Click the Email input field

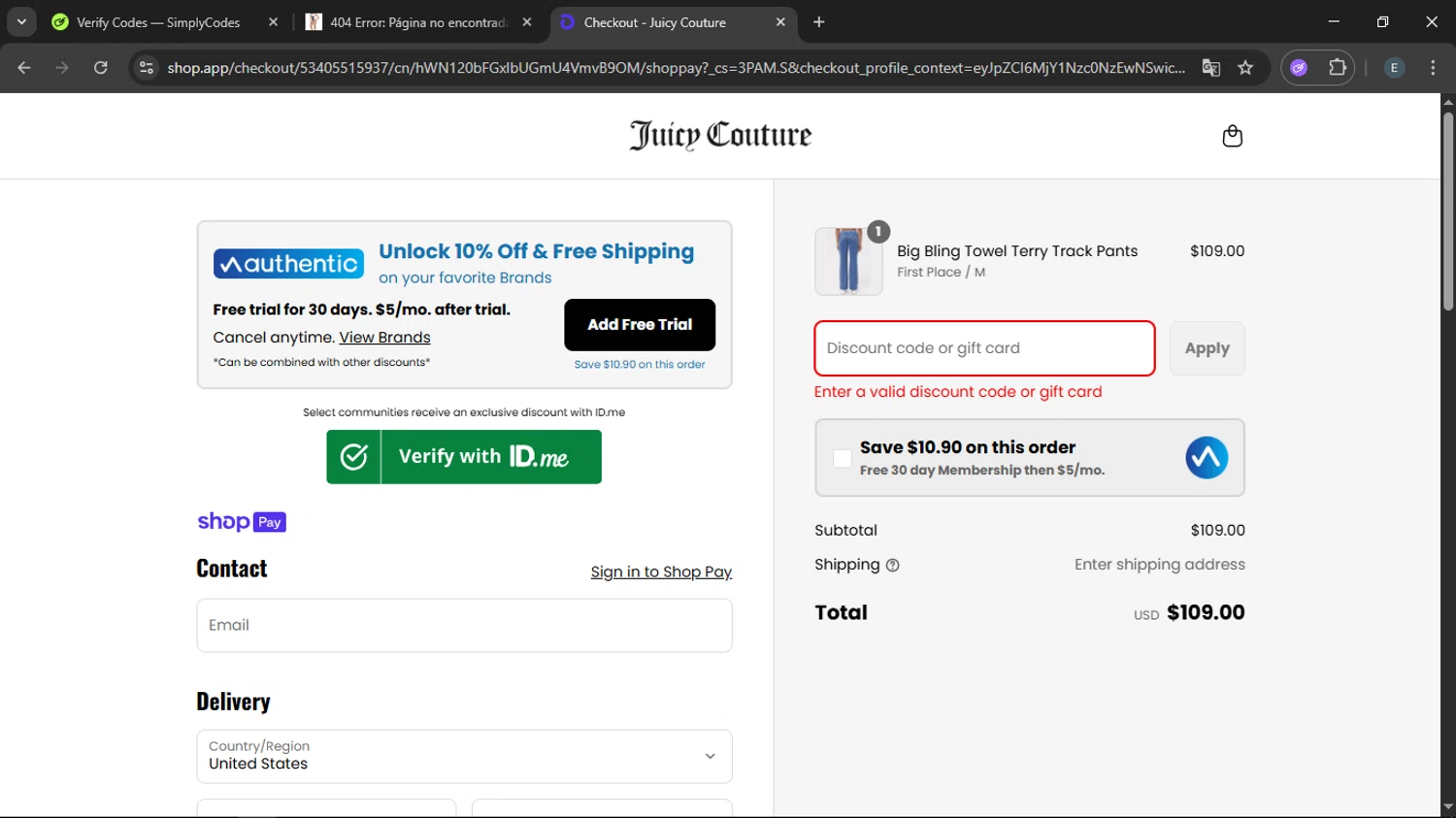(x=464, y=625)
